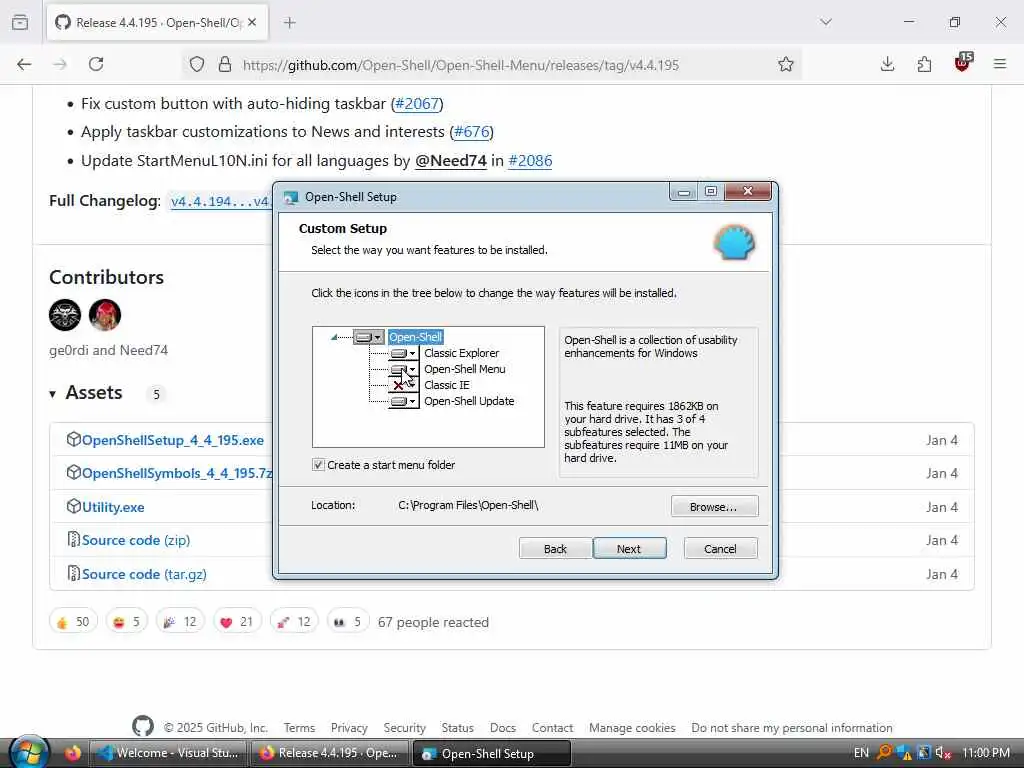Collapse the Open-Shell tree node triangle

[x=334, y=337]
